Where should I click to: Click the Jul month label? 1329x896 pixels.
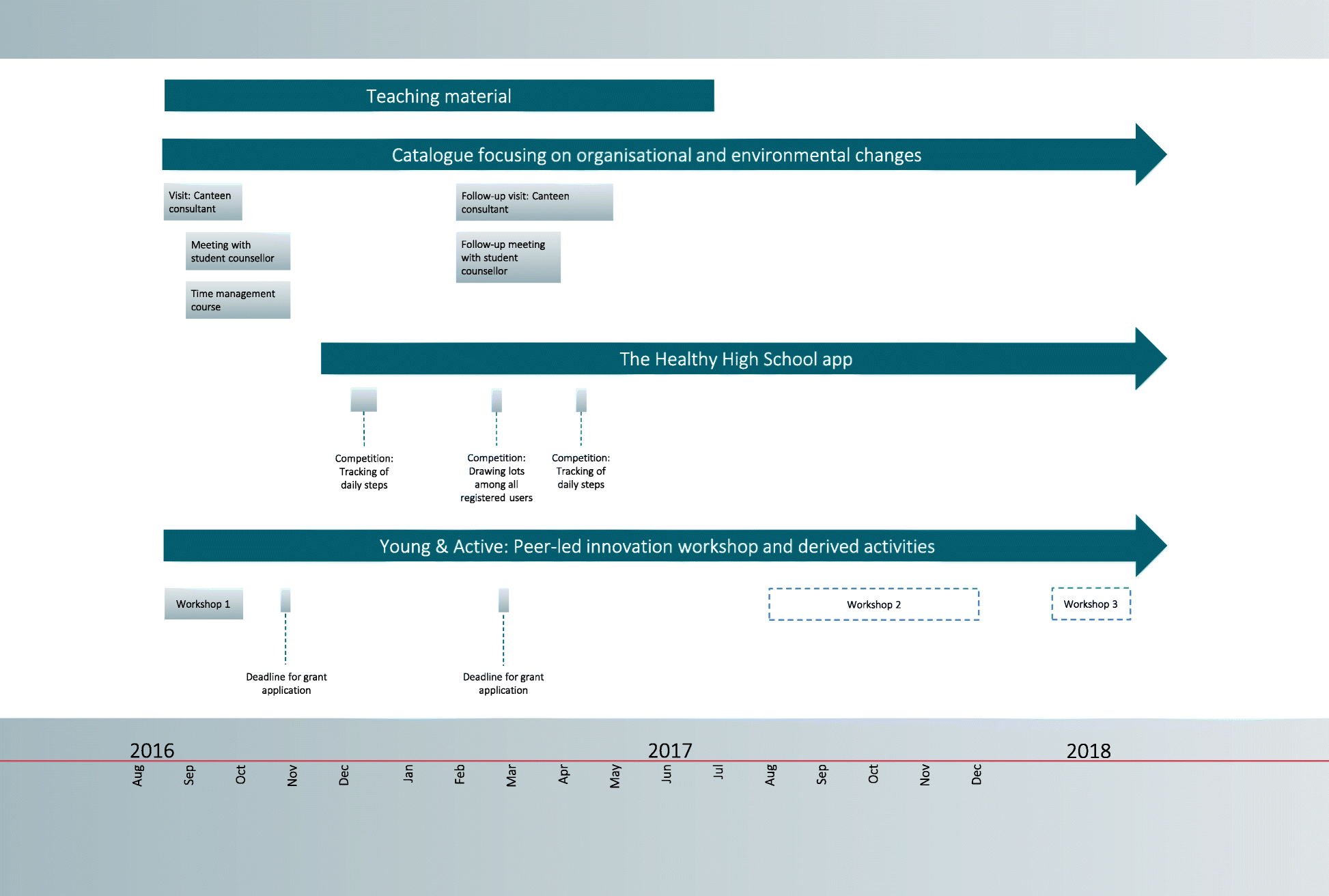tap(718, 772)
